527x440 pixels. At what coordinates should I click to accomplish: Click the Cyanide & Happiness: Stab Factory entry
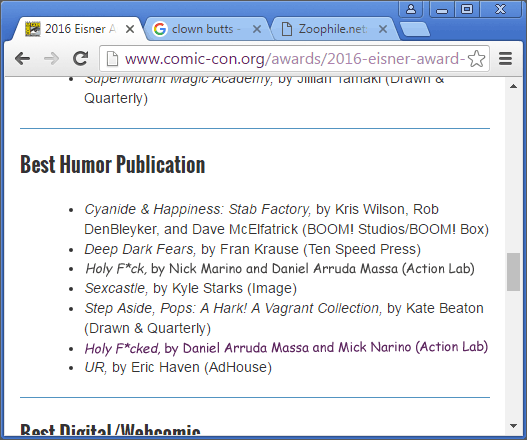coord(286,219)
